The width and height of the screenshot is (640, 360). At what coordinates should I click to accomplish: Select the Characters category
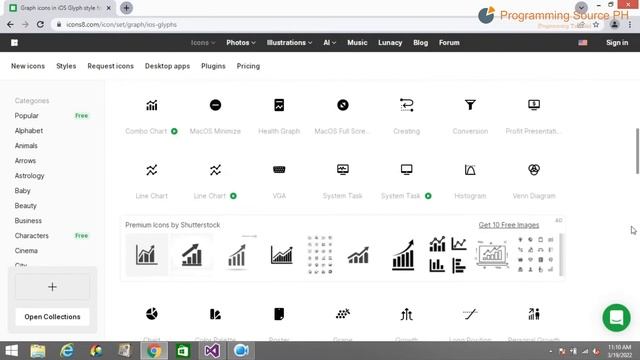point(31,236)
